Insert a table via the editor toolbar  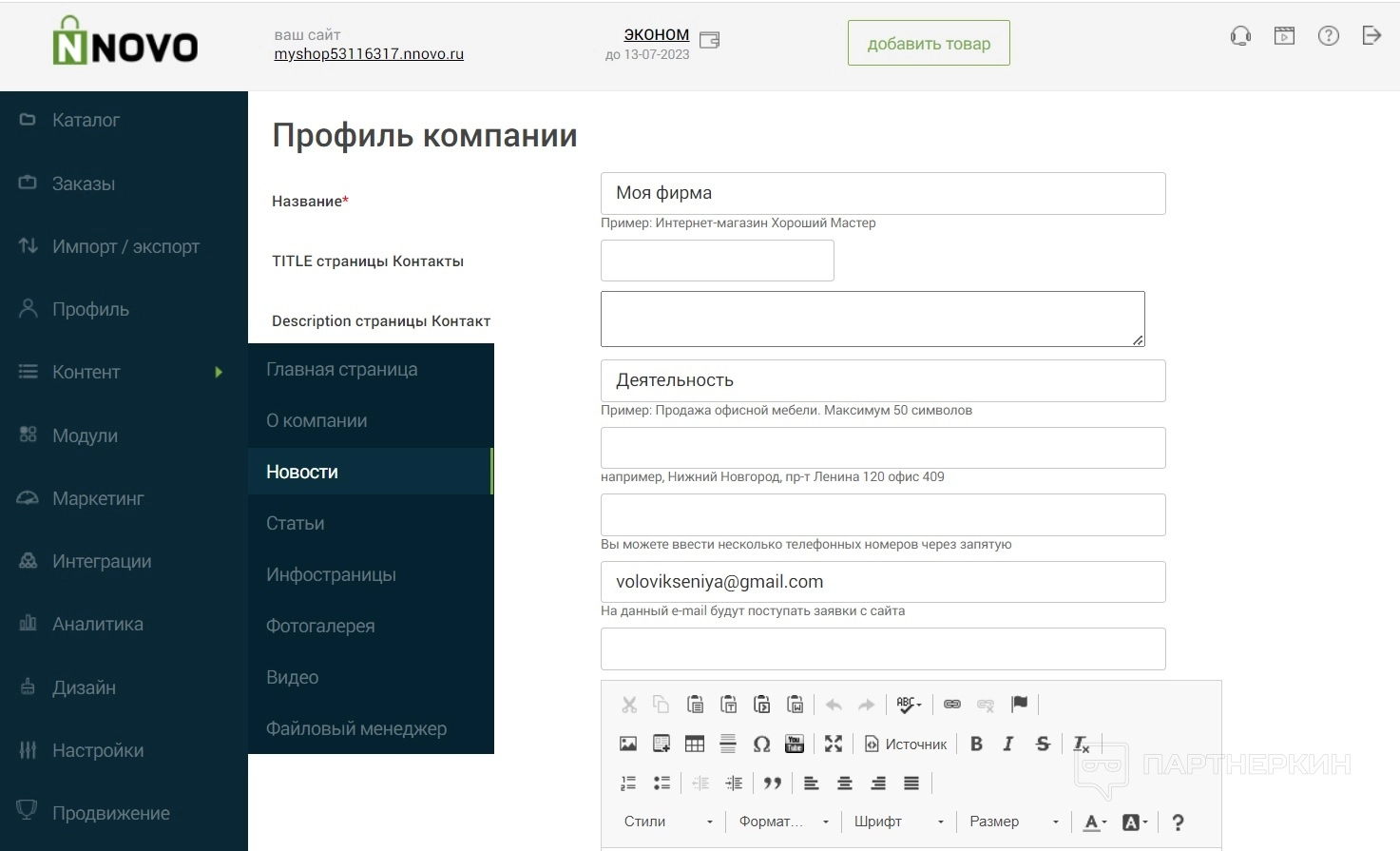[x=695, y=744]
